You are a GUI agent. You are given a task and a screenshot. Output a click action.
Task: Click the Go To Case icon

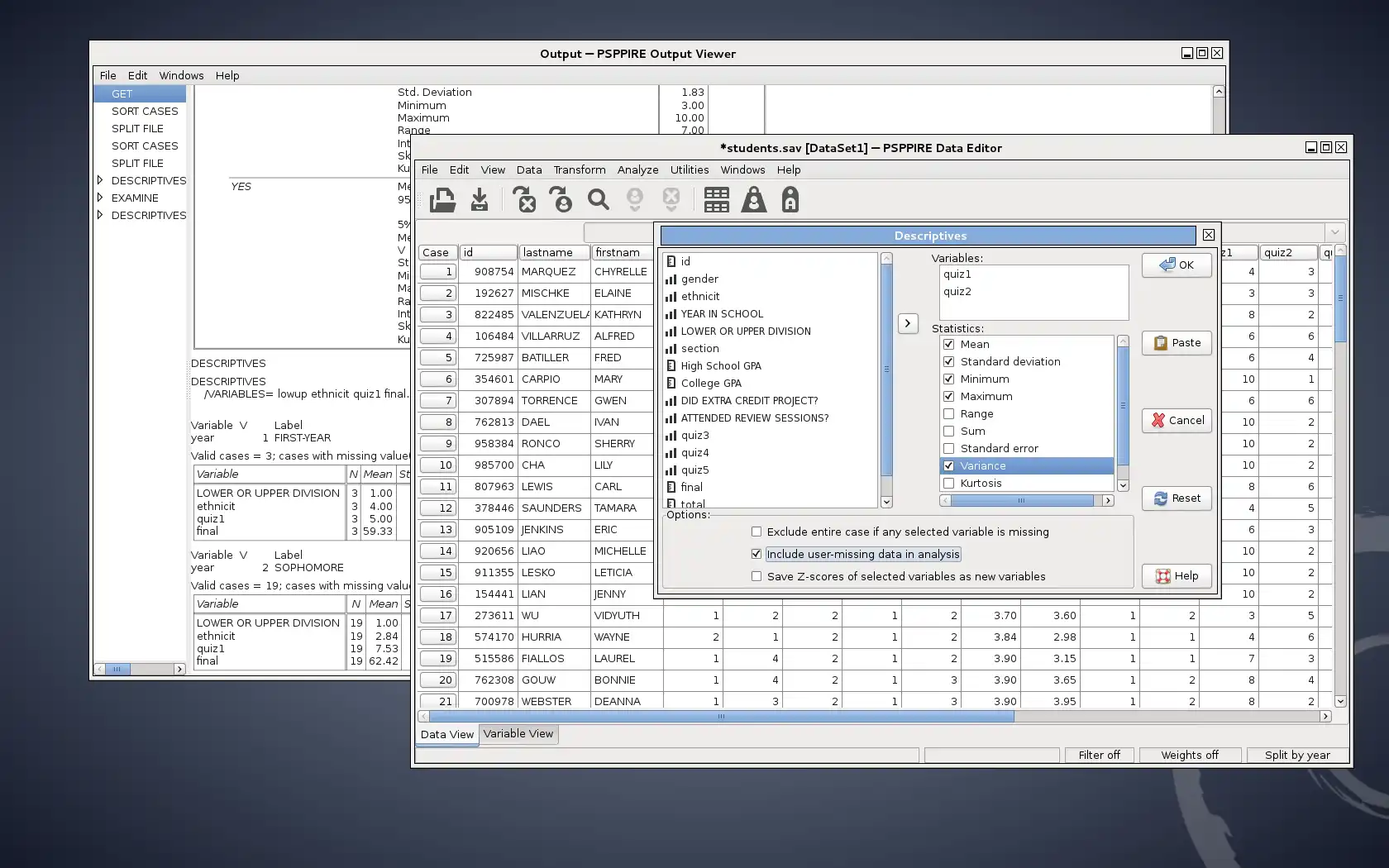click(x=561, y=200)
